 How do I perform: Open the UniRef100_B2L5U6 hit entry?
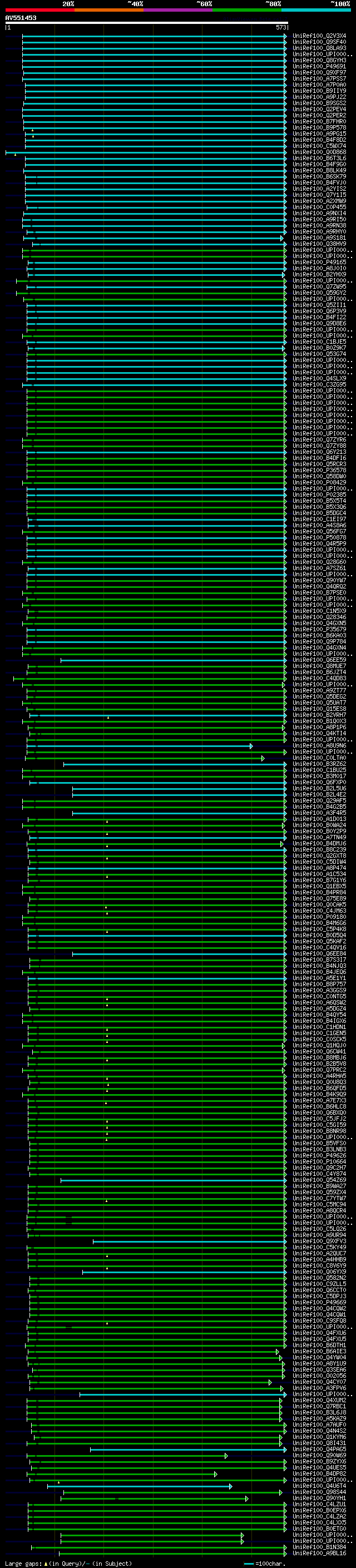tap(319, 788)
